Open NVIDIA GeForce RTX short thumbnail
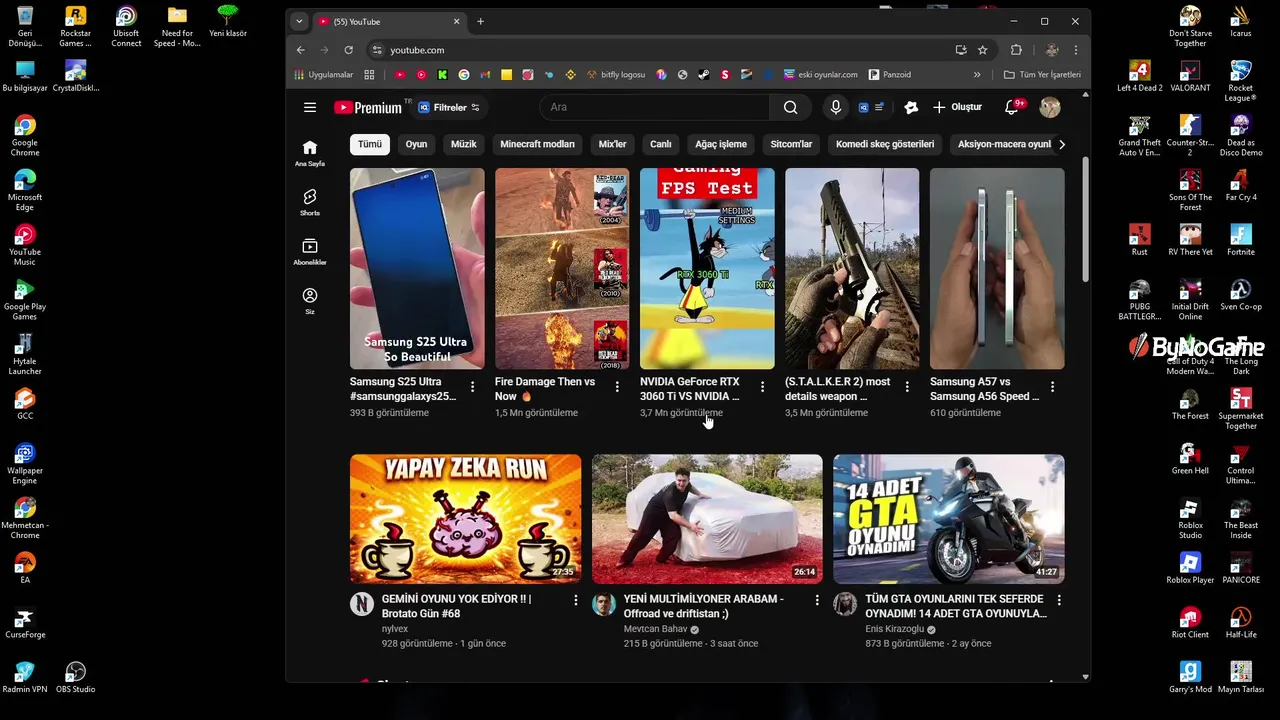This screenshot has height=720, width=1280. (707, 268)
